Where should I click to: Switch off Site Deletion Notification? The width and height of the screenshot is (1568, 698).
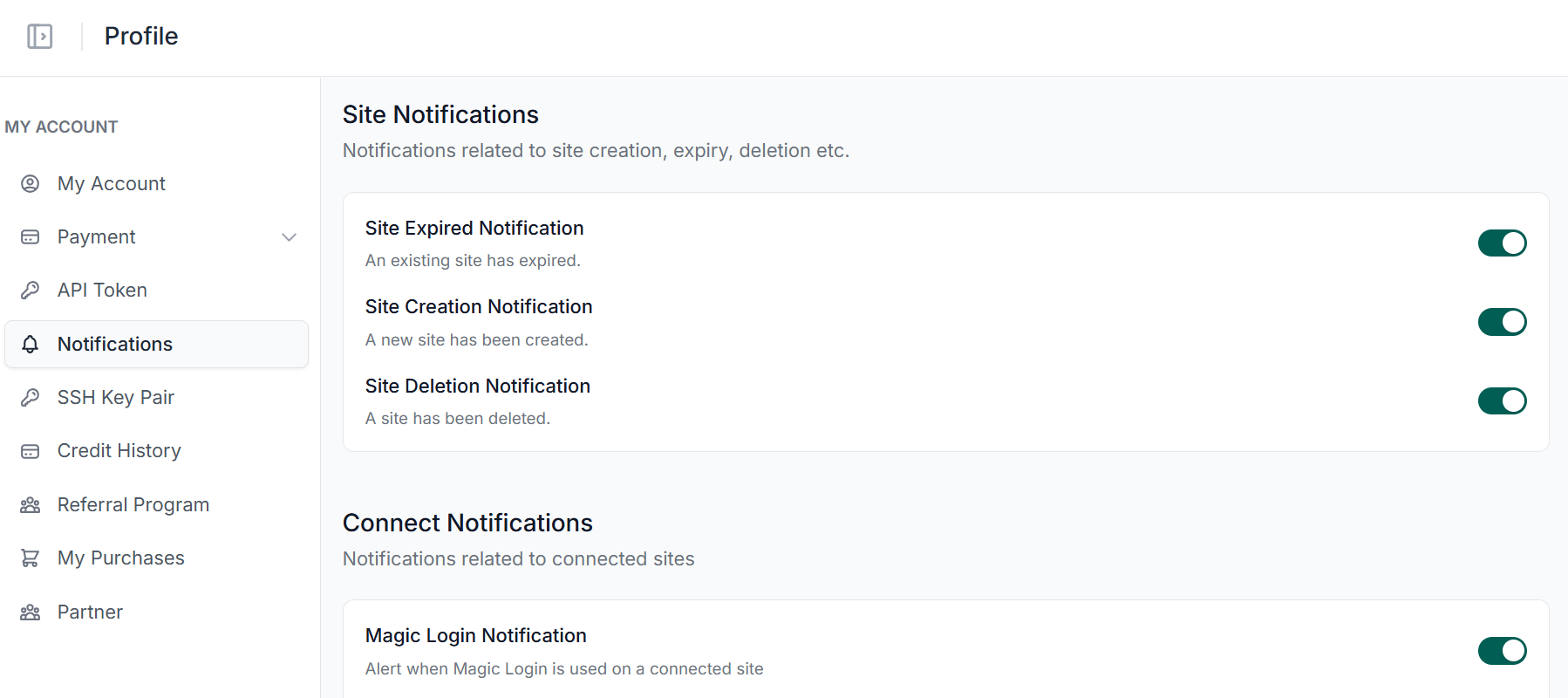[x=1502, y=401]
